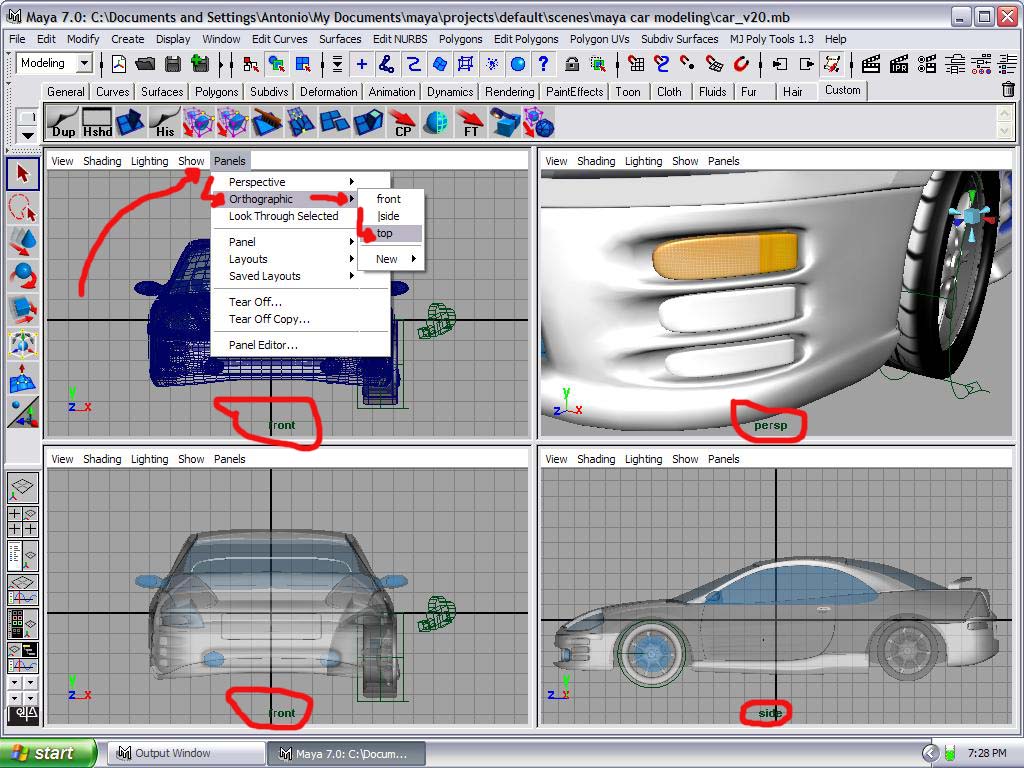
Task: Choose the Move tool in the toolbox
Action: tap(23, 242)
